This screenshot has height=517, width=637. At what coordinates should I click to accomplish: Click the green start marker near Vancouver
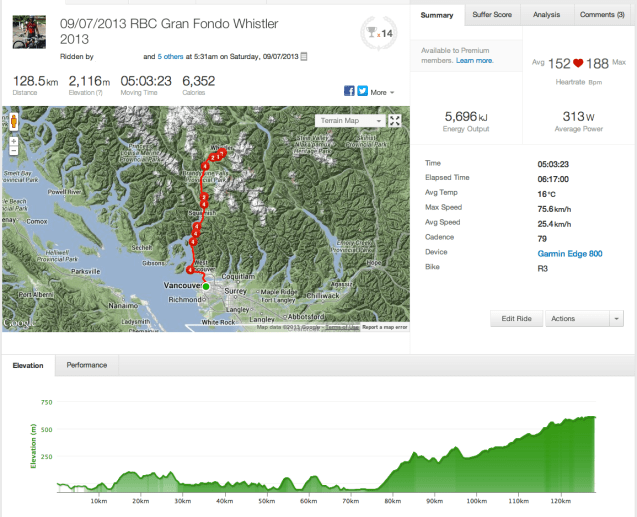[205, 287]
